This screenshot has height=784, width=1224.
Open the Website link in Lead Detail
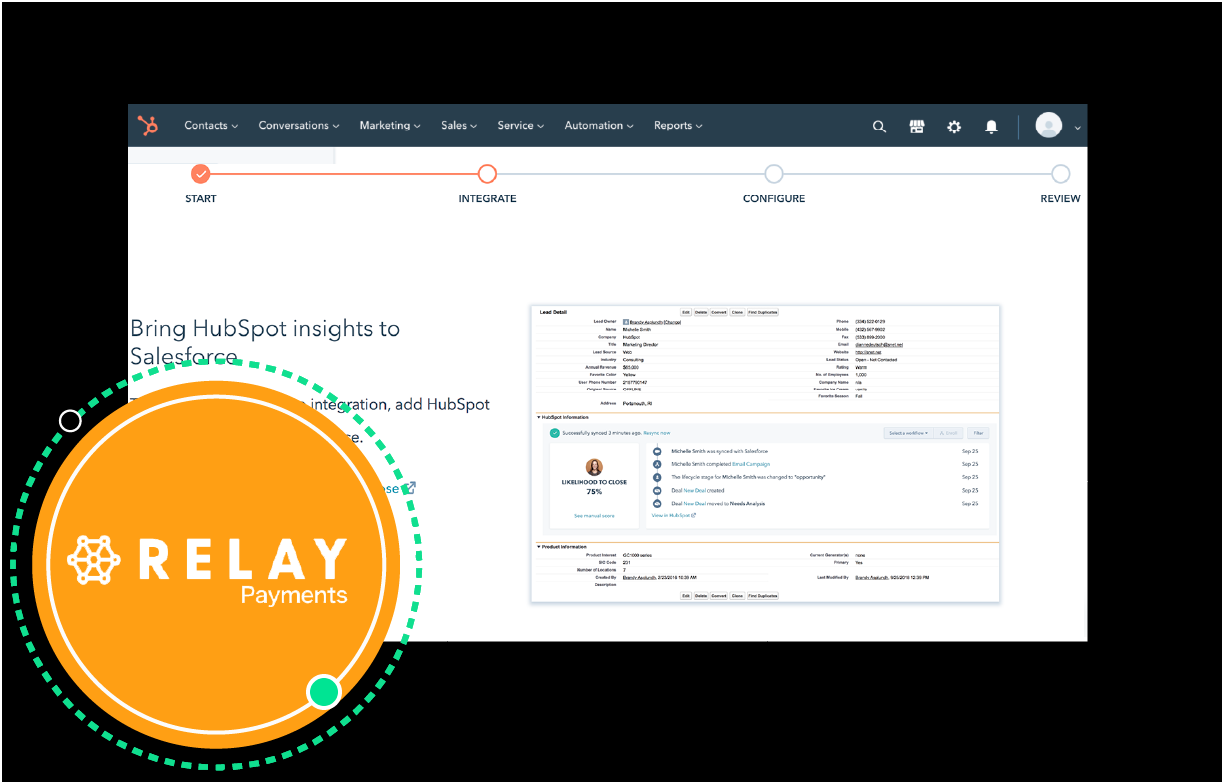pos(867,352)
